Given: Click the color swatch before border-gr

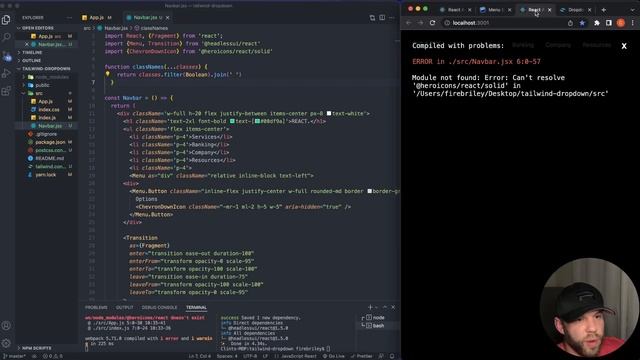Looking at the screenshot, I should [x=369, y=191].
